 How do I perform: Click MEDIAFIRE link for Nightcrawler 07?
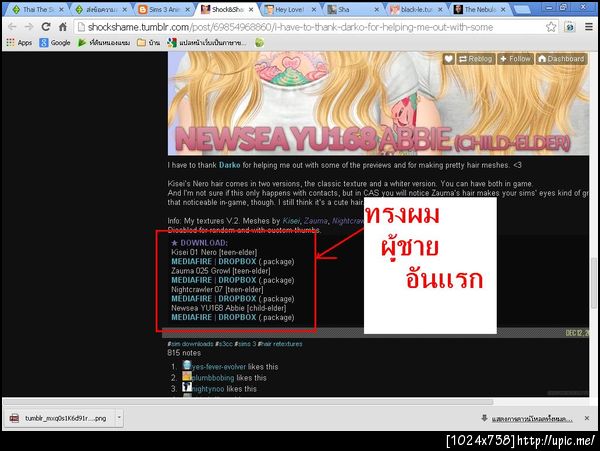tap(191, 299)
